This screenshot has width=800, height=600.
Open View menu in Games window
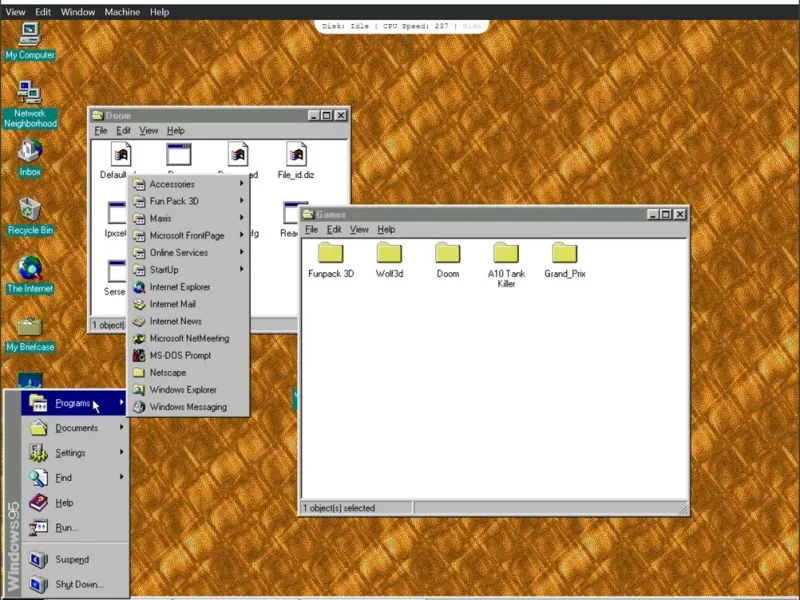(x=359, y=230)
